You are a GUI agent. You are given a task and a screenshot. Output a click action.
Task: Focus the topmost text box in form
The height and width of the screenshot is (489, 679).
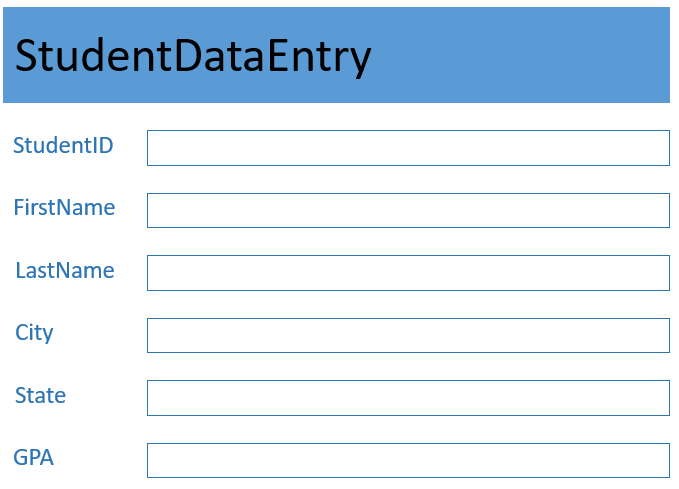point(408,148)
